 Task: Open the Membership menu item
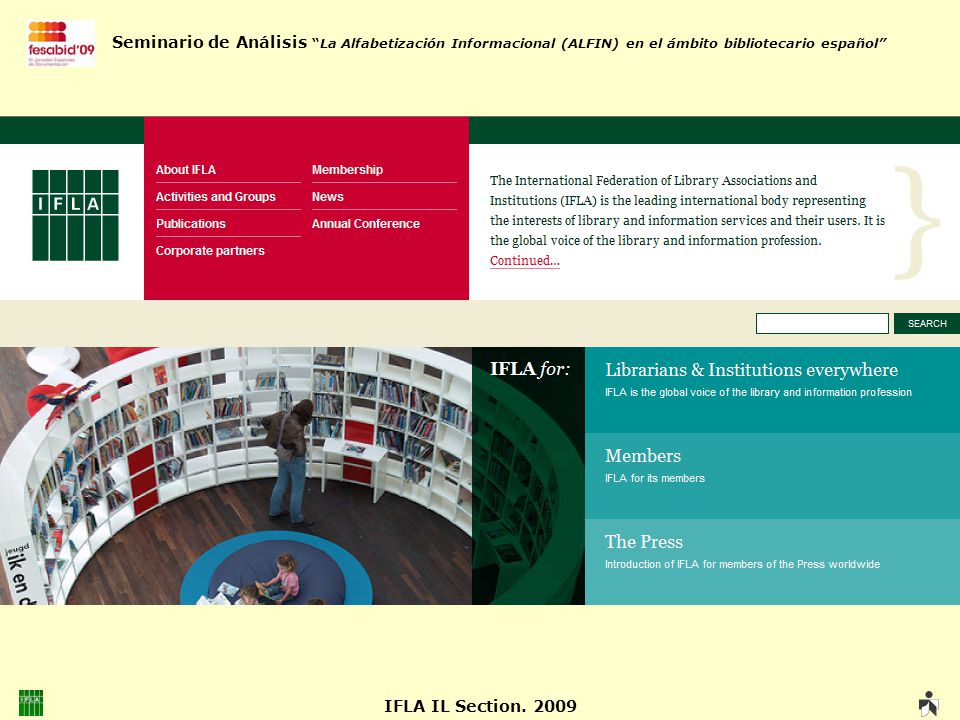(x=347, y=170)
